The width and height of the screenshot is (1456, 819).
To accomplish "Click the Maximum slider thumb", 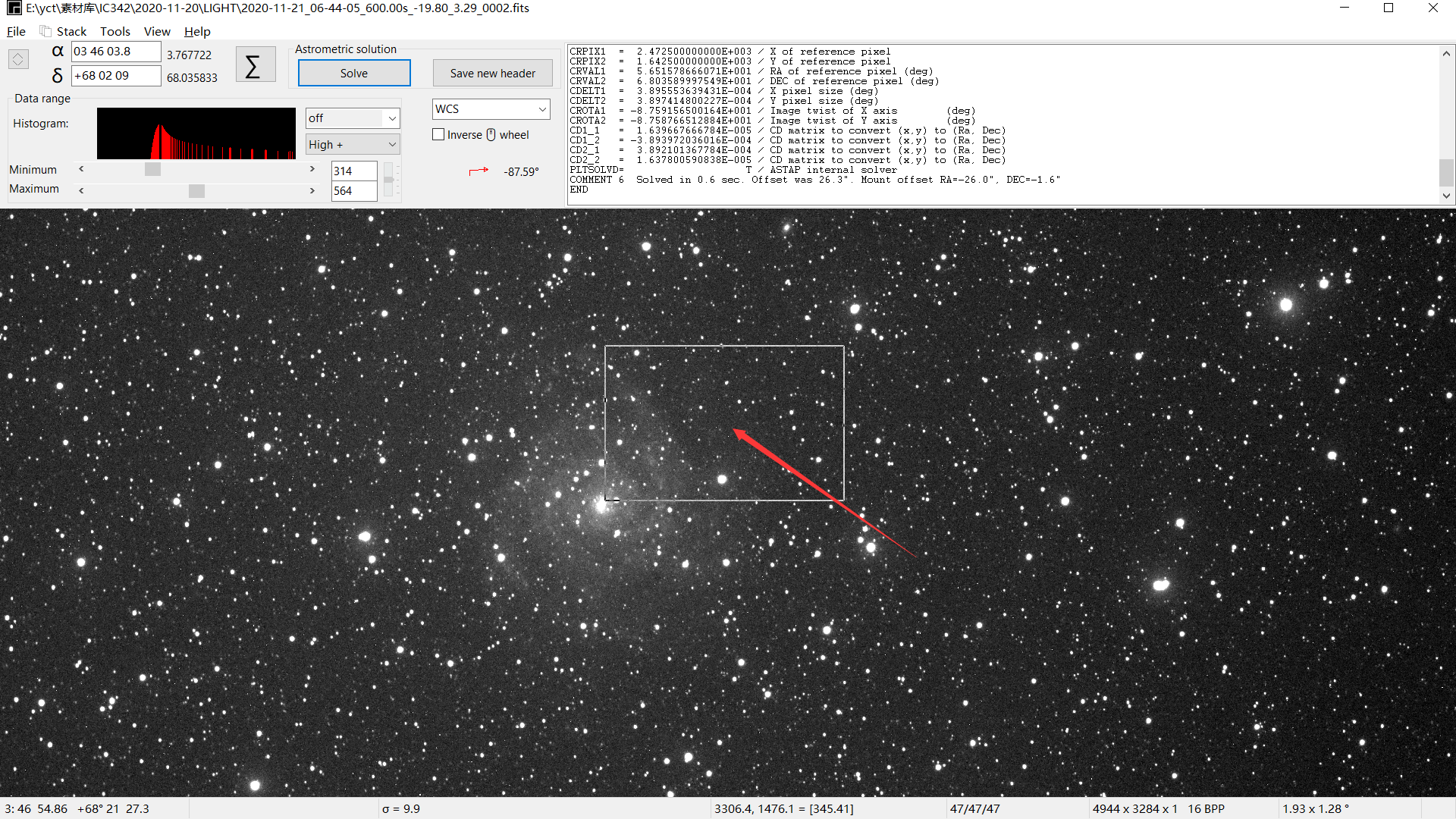I will click(x=196, y=190).
